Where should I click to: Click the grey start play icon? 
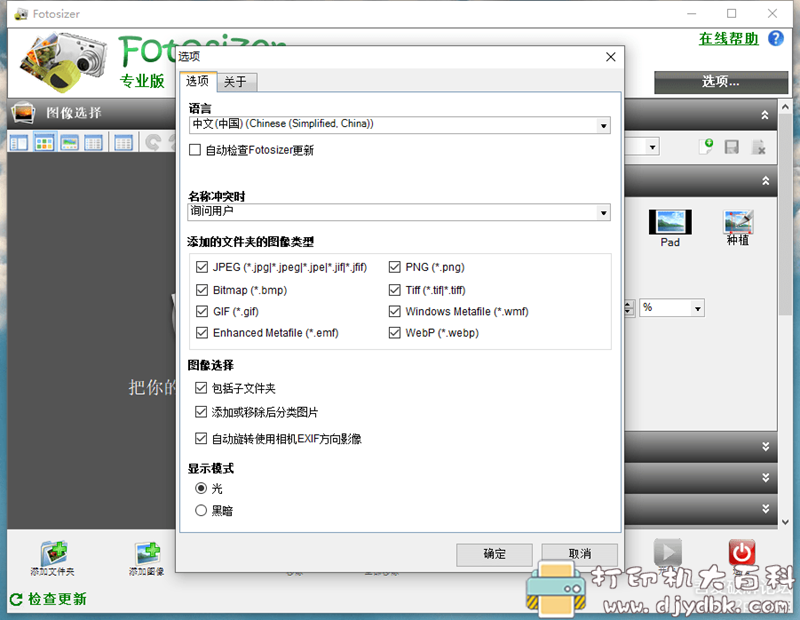coord(667,552)
